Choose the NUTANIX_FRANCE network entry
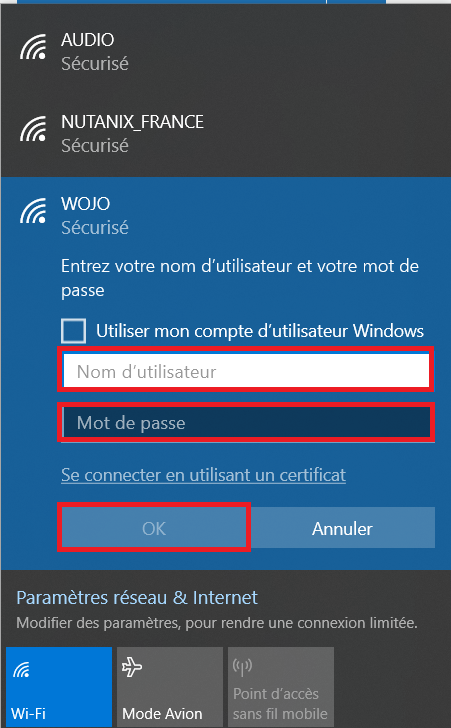The width and height of the screenshot is (451, 728). (x=226, y=134)
